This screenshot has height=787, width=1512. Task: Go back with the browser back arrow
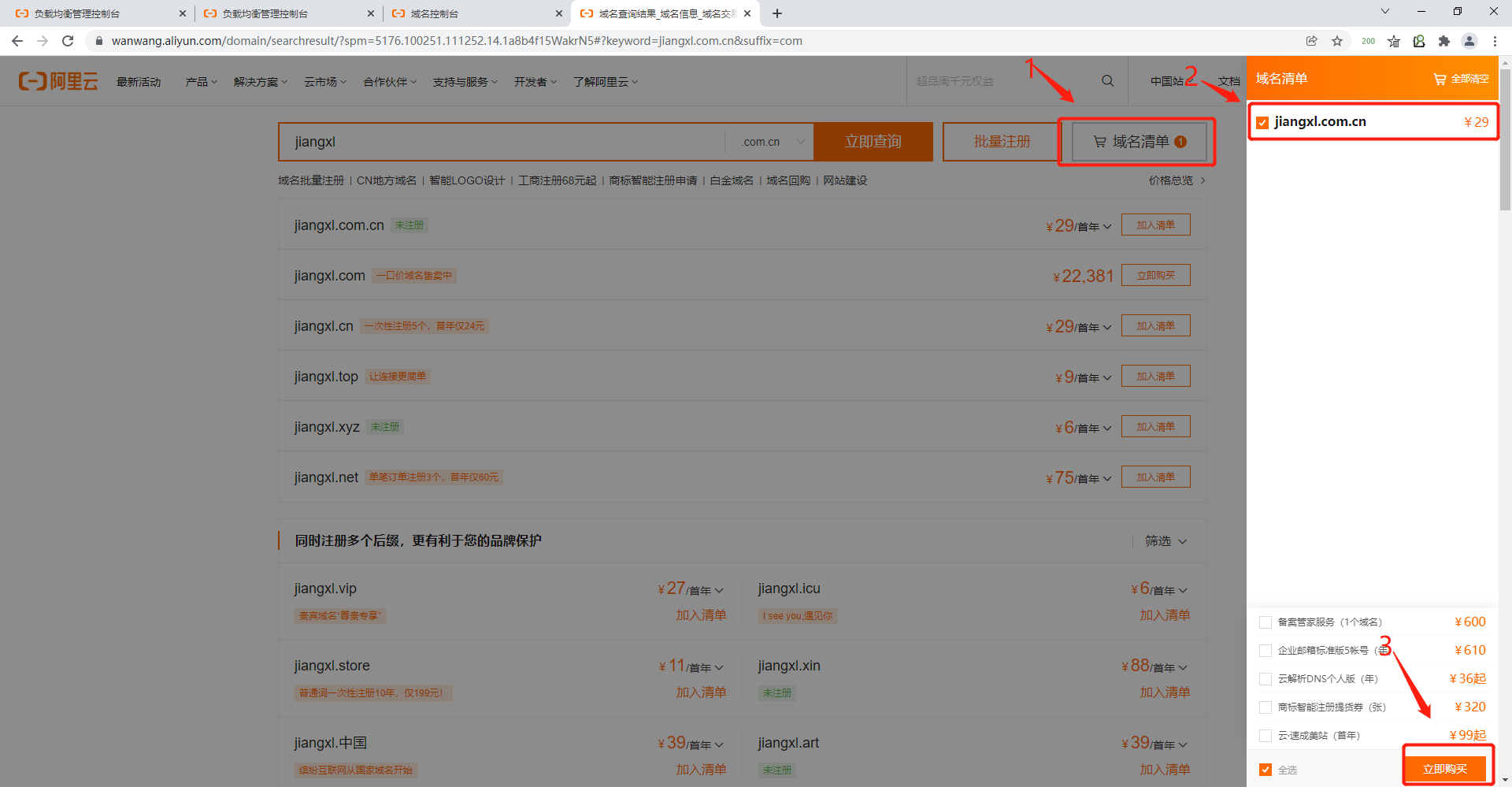click(17, 41)
